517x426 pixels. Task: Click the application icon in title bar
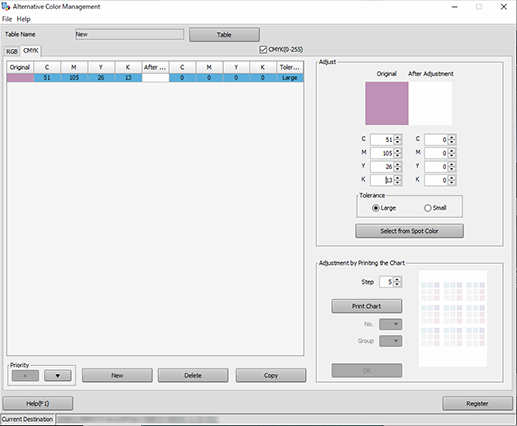coord(6,6)
